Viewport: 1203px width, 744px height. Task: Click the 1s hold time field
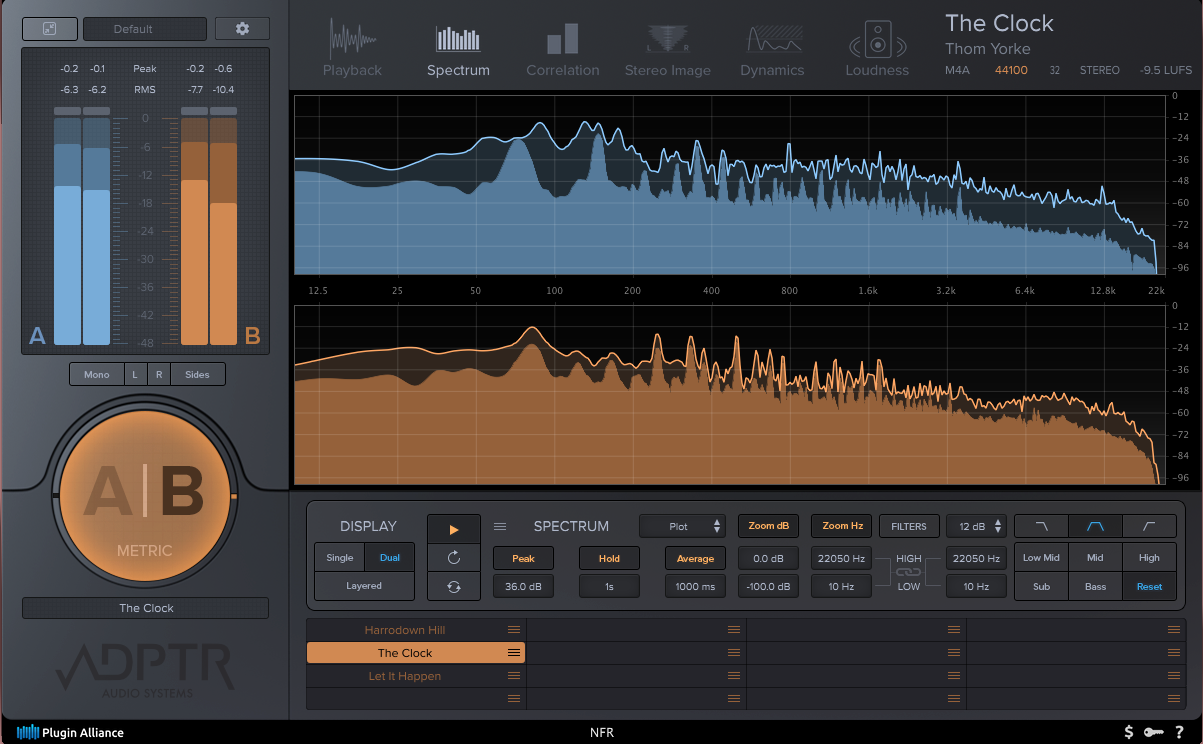point(609,587)
